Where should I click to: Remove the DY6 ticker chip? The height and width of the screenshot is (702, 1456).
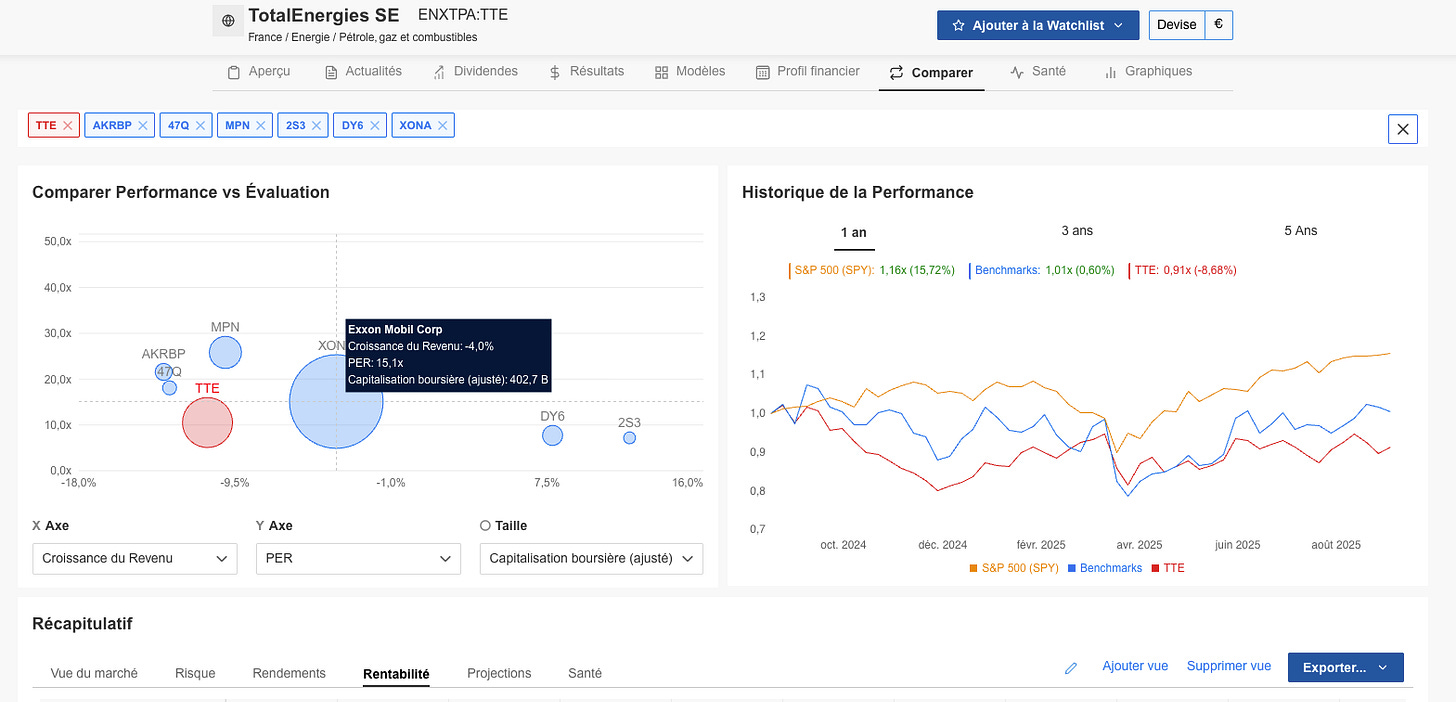375,125
